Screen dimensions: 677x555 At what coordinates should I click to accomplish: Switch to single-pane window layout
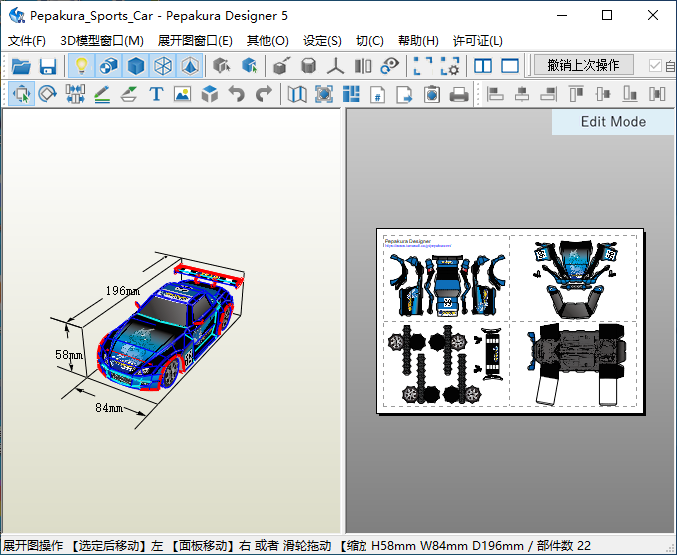510,66
